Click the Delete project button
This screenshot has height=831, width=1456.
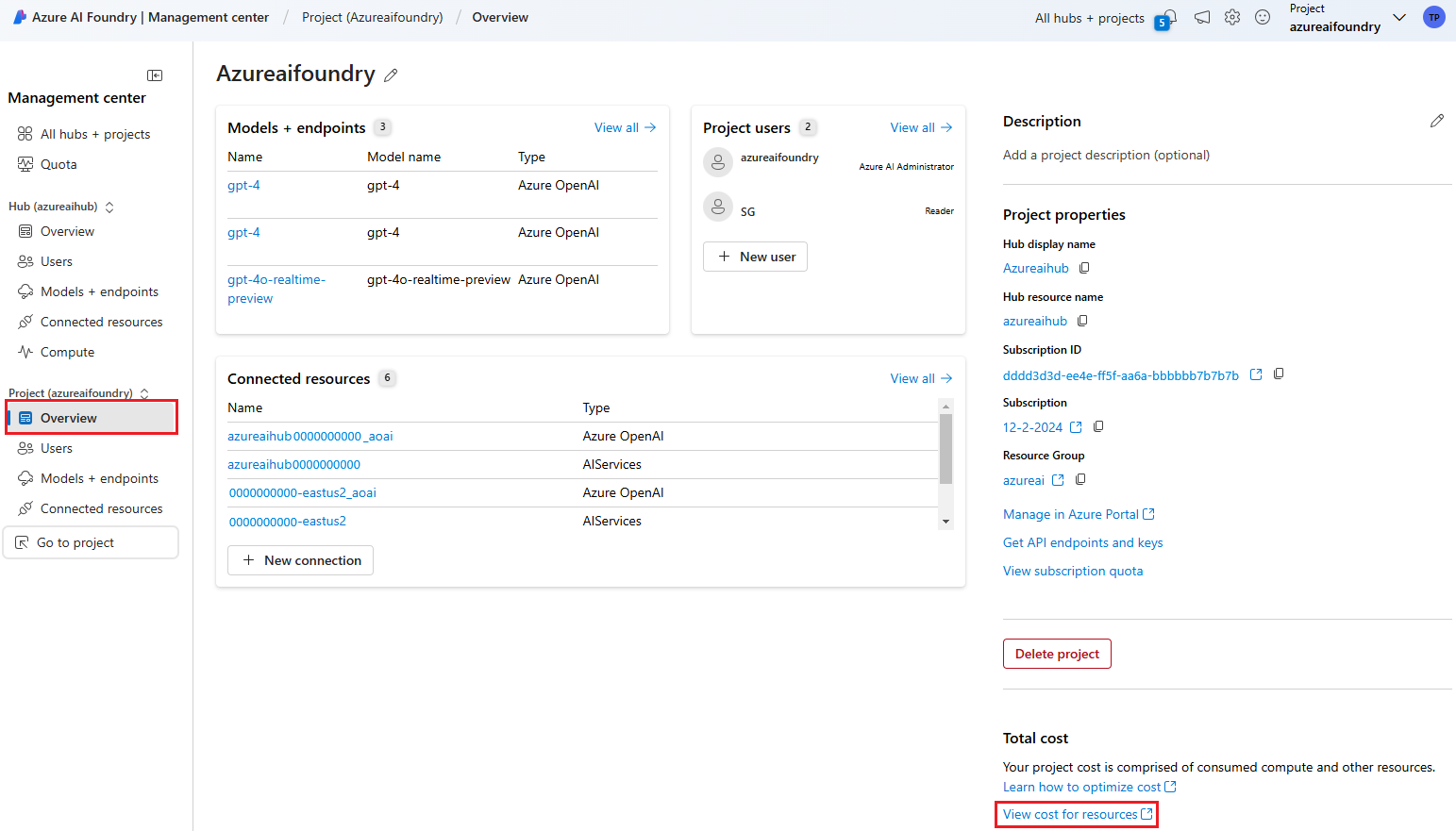point(1057,654)
